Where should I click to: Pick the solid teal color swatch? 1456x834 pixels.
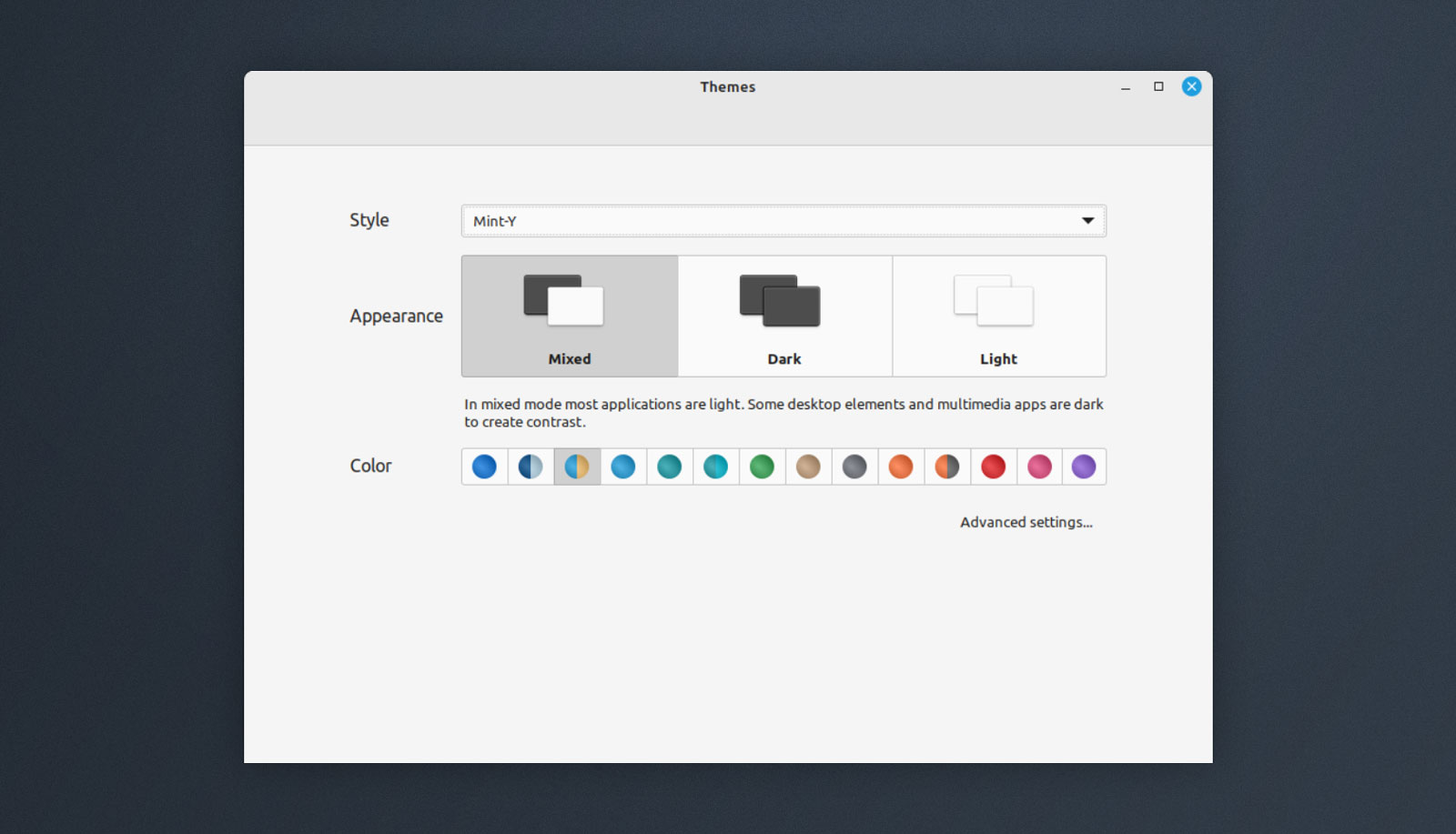tap(670, 467)
